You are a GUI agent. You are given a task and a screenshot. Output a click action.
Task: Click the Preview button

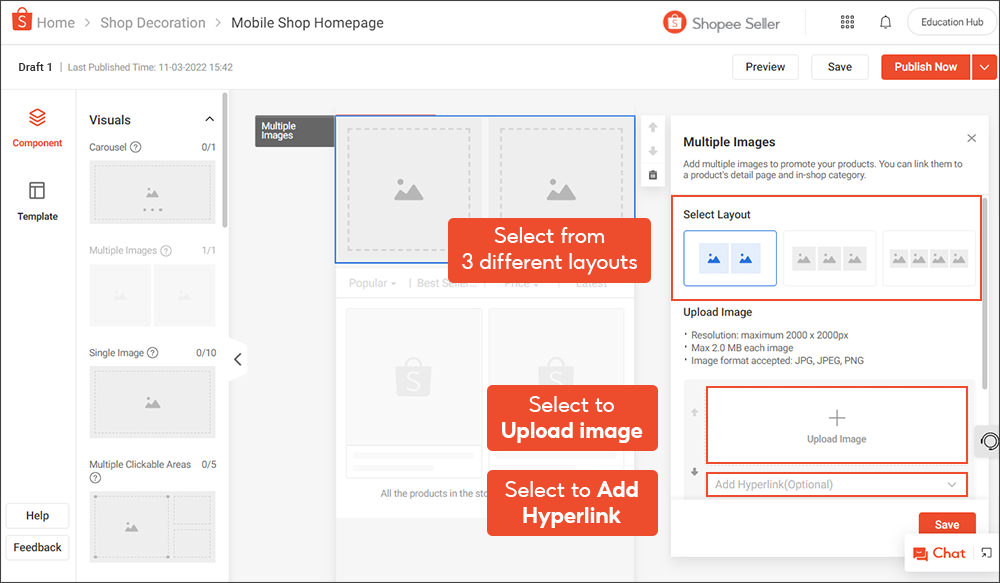[x=765, y=67]
